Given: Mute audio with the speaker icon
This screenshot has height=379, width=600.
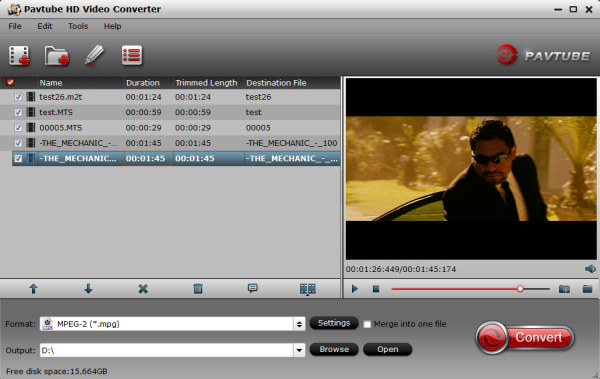Looking at the screenshot, I should click(x=590, y=269).
